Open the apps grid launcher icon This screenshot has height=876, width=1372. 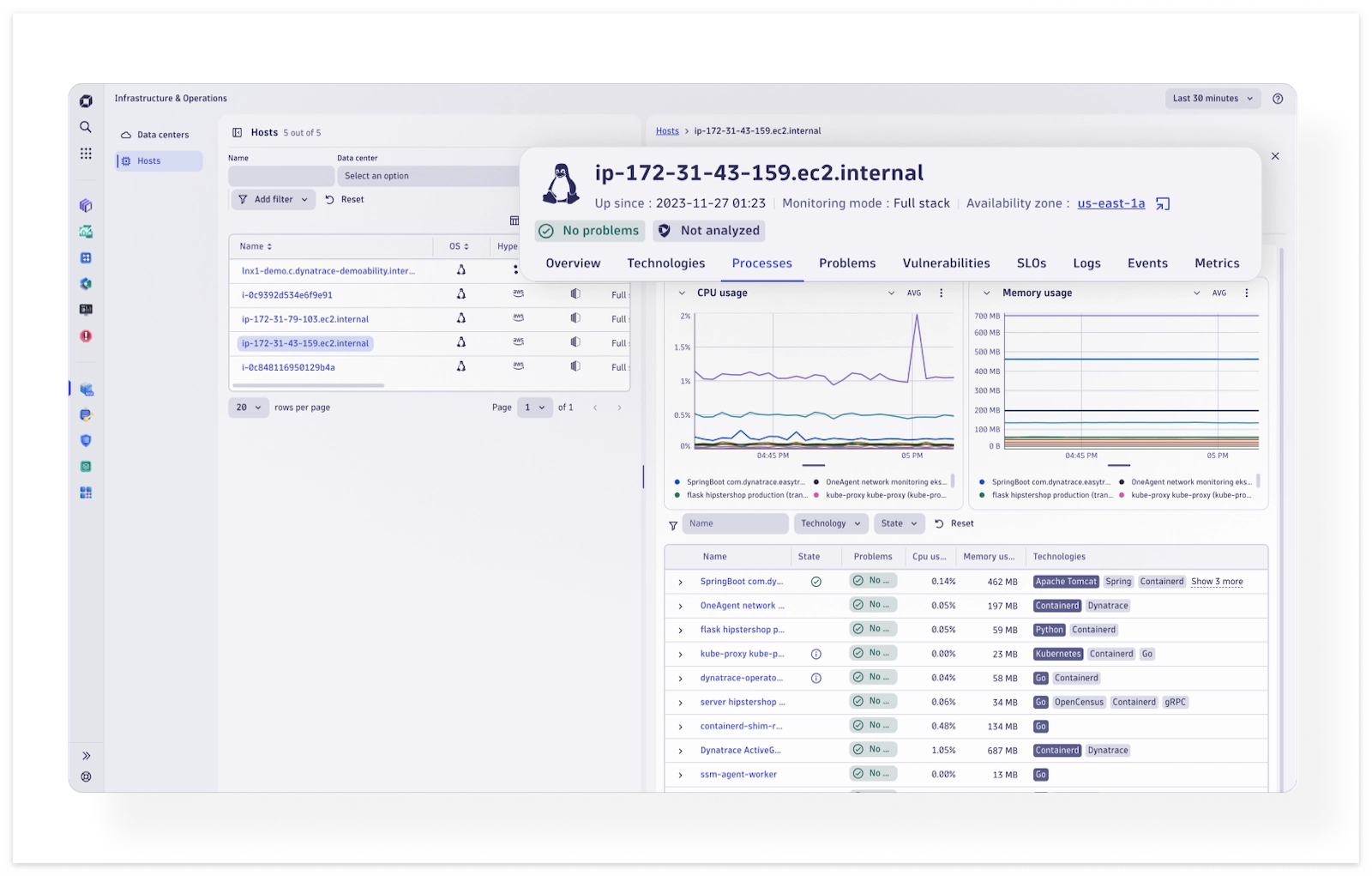pyautogui.click(x=86, y=154)
